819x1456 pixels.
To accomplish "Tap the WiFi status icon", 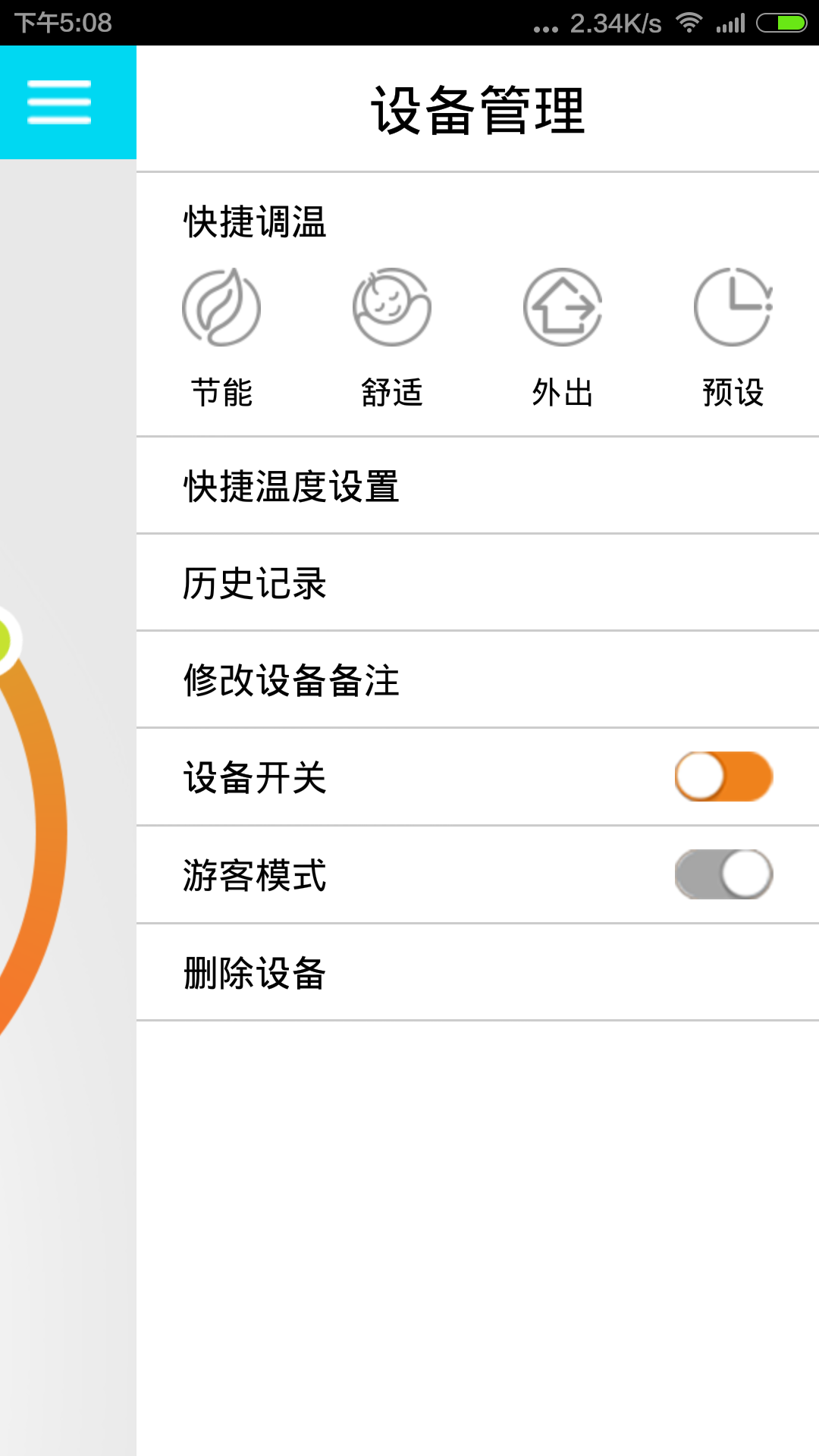I will point(689,23).
